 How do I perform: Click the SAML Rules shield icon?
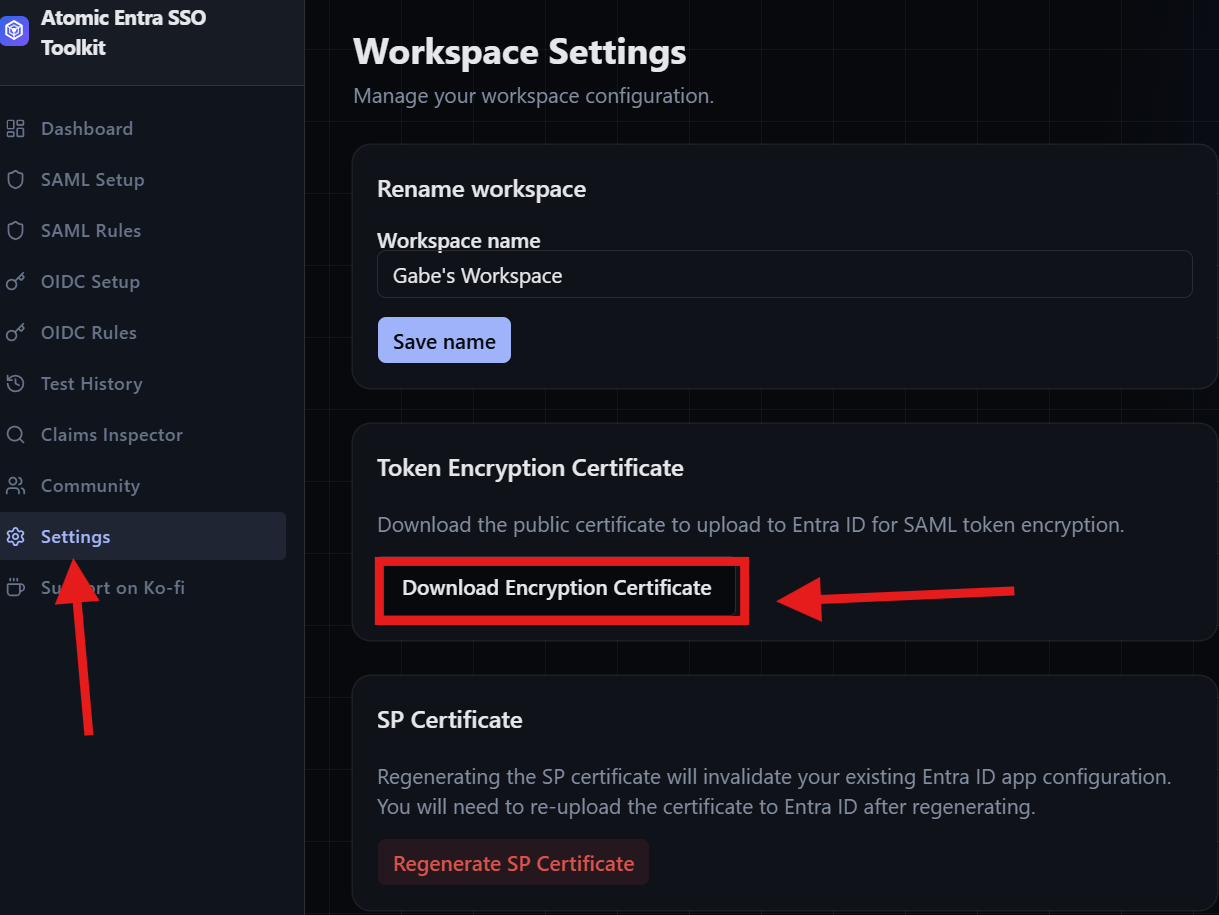15,231
